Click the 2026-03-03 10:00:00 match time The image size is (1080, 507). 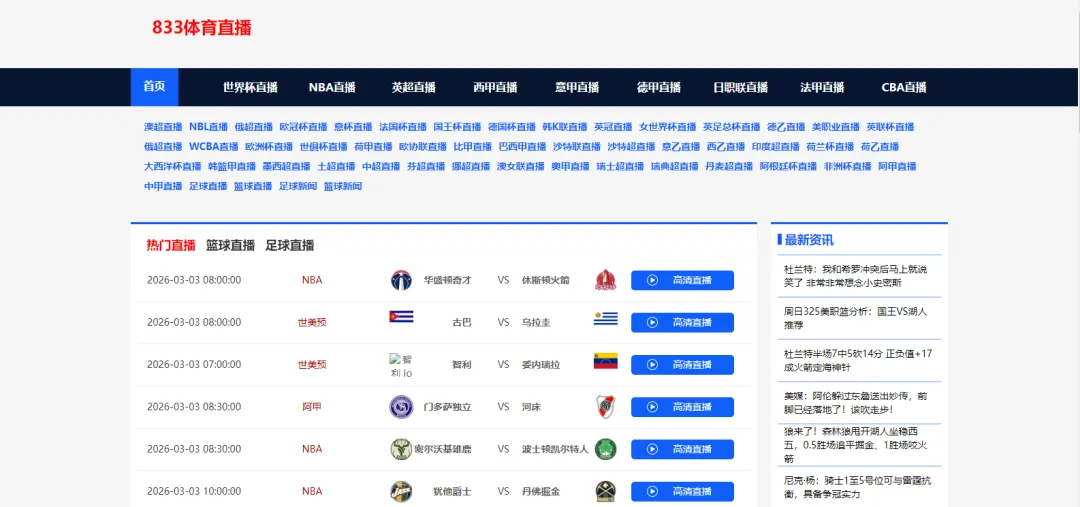(x=194, y=491)
